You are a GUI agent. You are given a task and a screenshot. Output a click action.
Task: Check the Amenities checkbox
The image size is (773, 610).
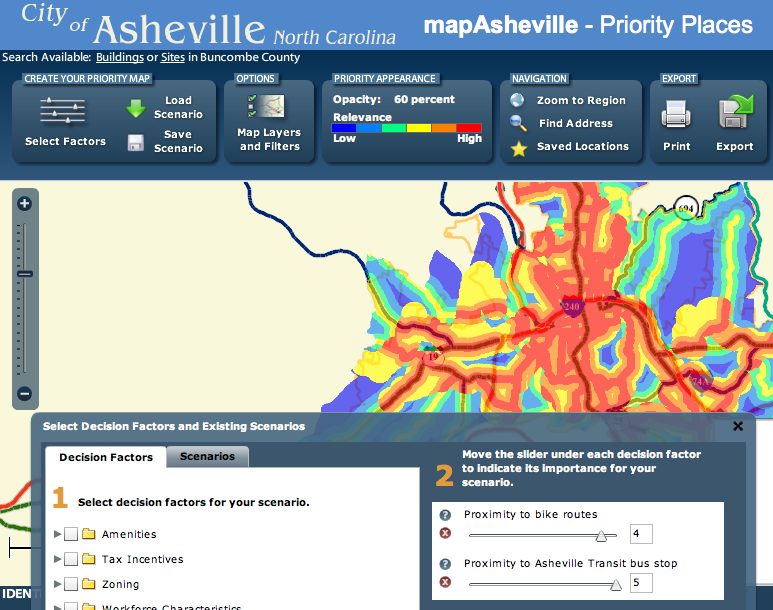click(x=71, y=535)
